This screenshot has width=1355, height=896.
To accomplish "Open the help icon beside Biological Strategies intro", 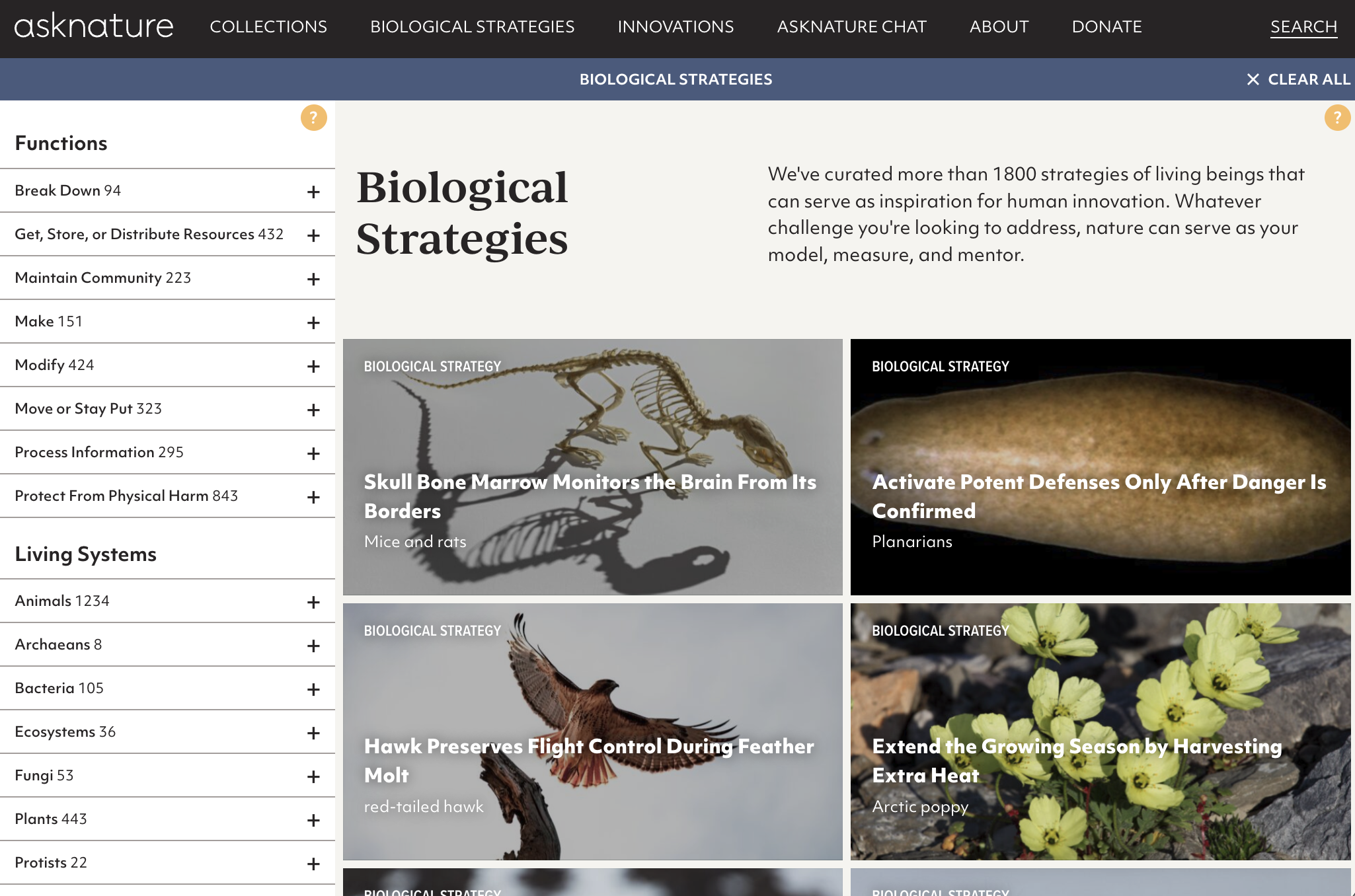I will (1337, 118).
